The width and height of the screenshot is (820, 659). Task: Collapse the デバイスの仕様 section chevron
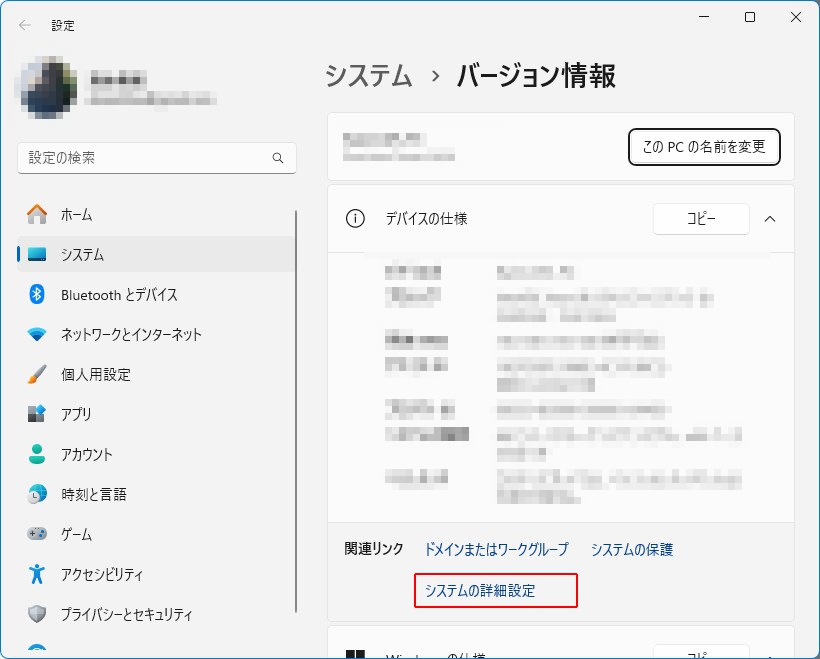coord(770,218)
